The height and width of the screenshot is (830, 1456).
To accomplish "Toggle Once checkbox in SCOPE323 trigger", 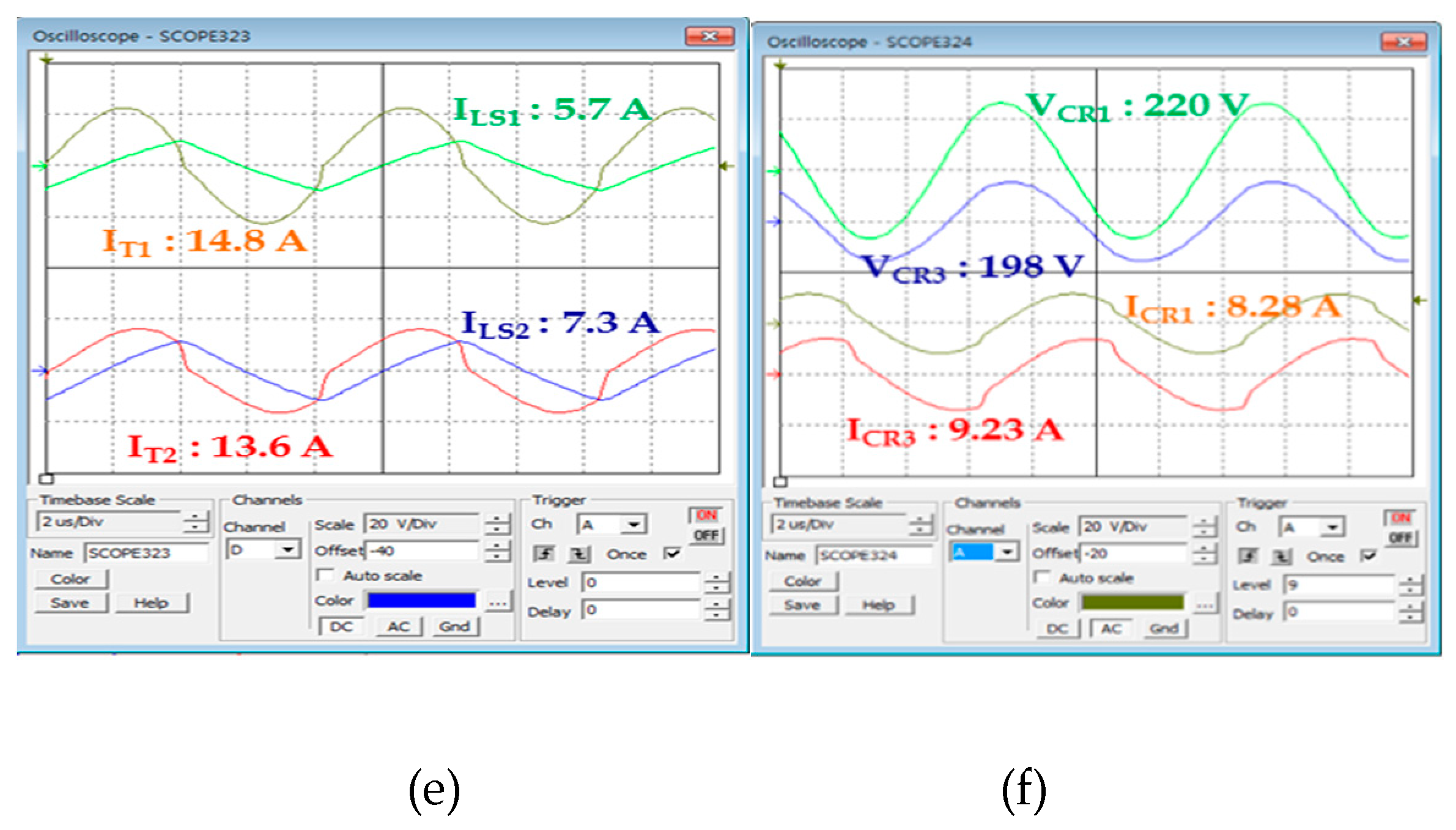I will coord(671,554).
